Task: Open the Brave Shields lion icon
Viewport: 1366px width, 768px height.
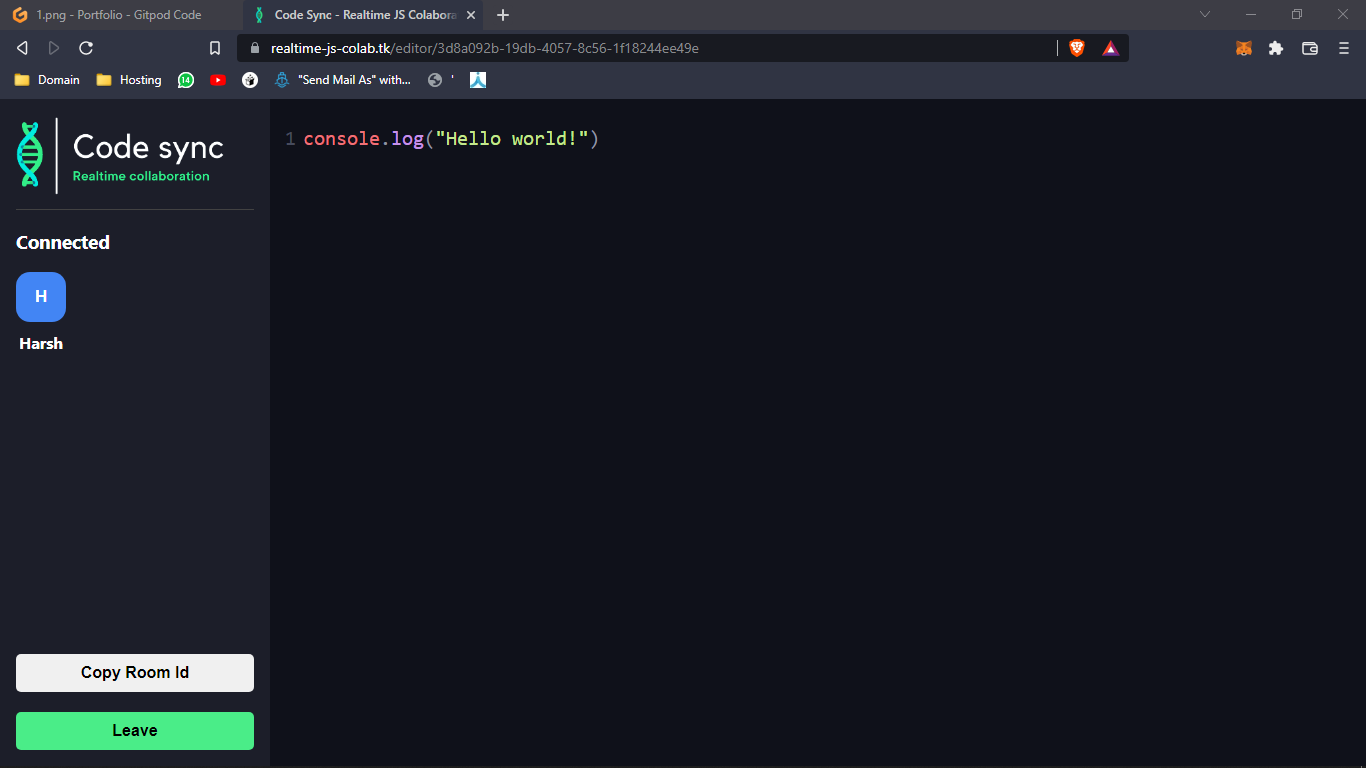Action: pos(1076,47)
